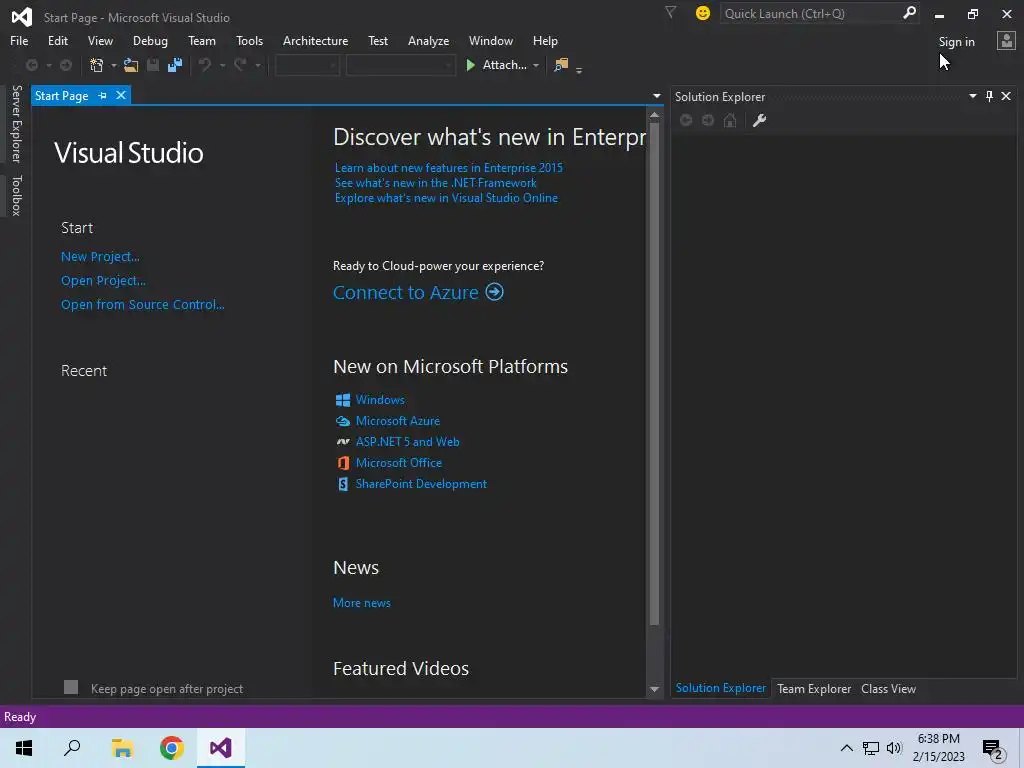Open the Solution Configurations combo box

[x=307, y=65]
